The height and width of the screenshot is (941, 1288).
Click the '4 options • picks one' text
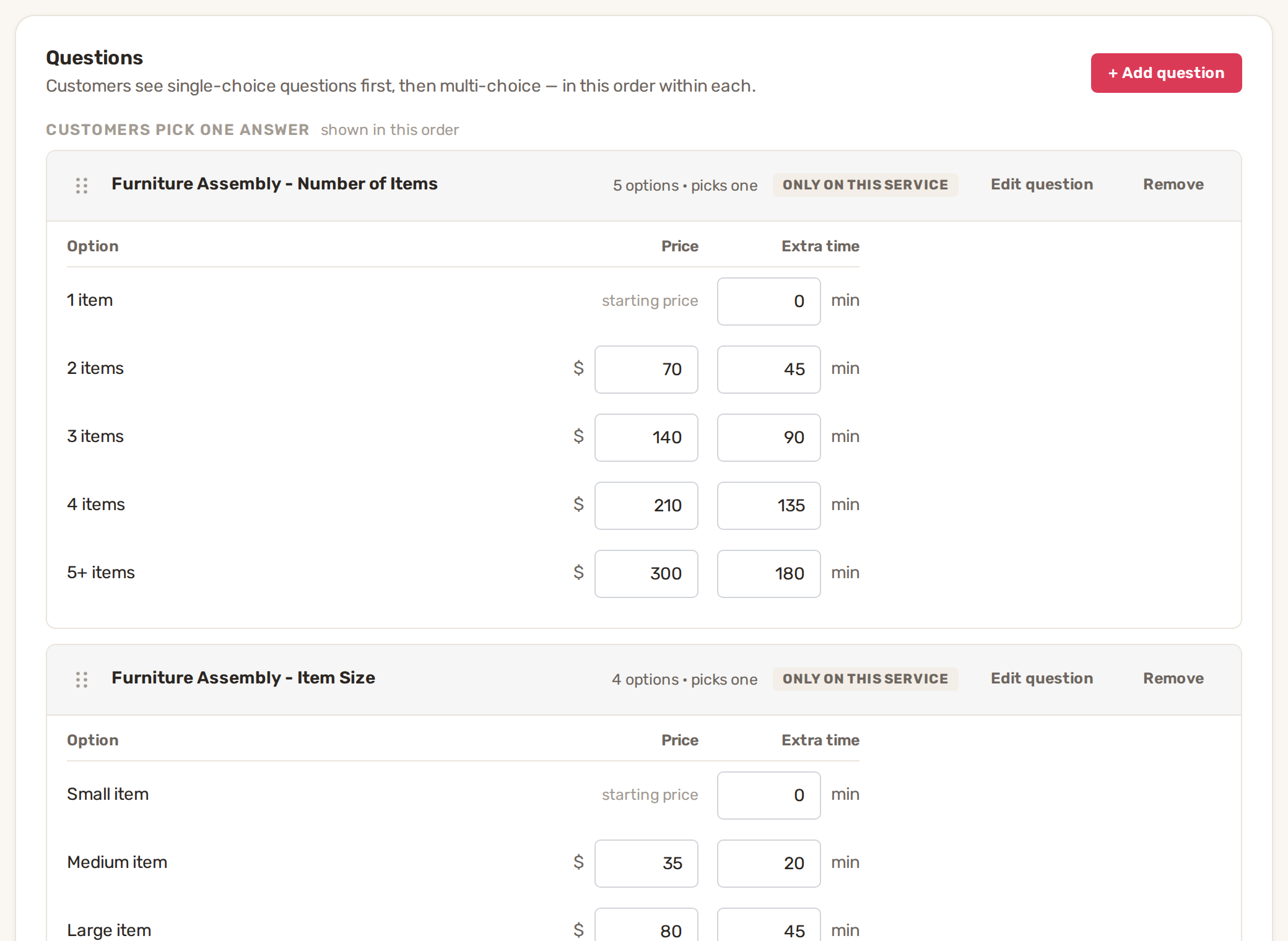(x=684, y=680)
